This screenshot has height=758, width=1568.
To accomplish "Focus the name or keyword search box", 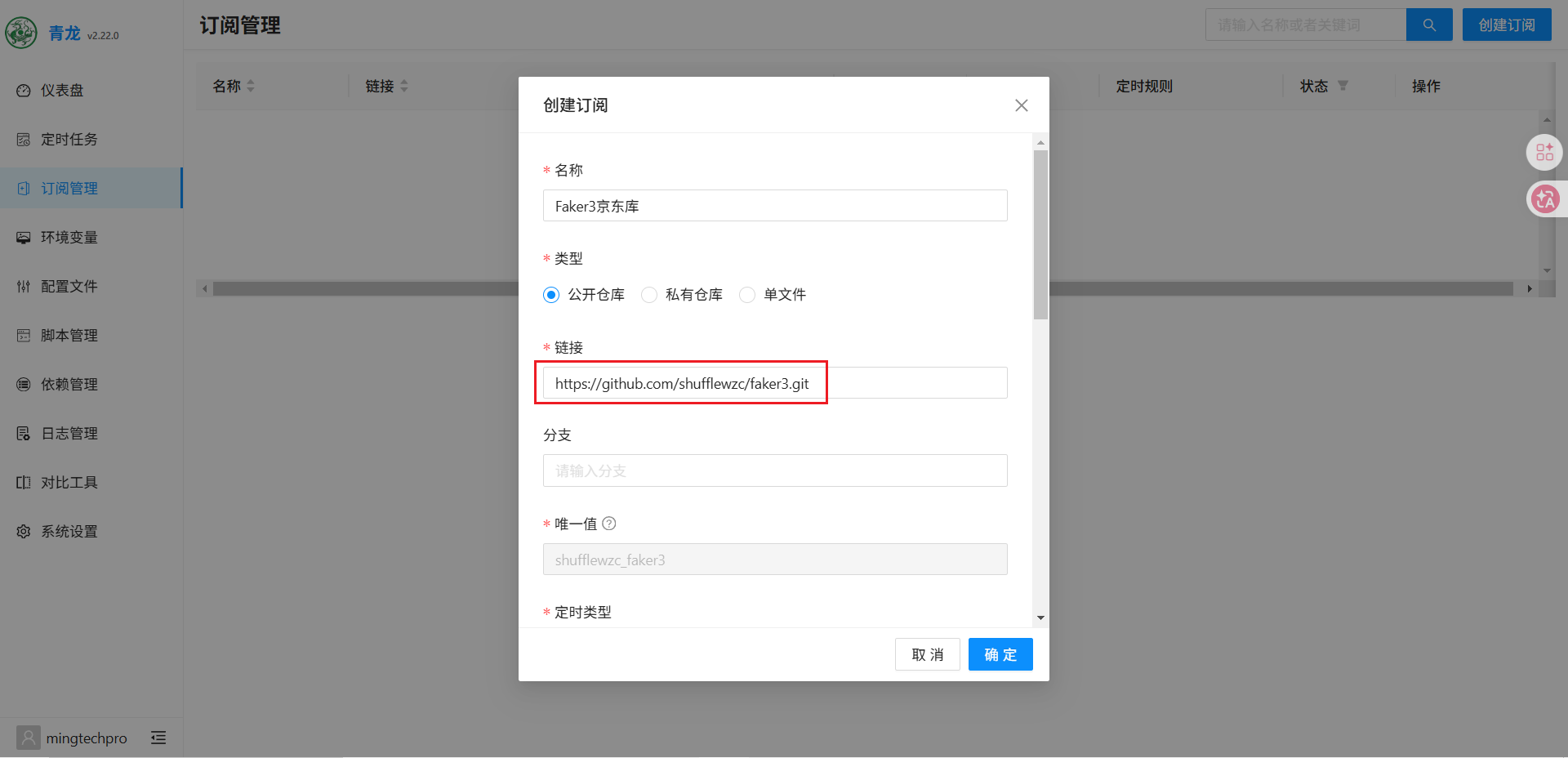I will pos(1306,25).
